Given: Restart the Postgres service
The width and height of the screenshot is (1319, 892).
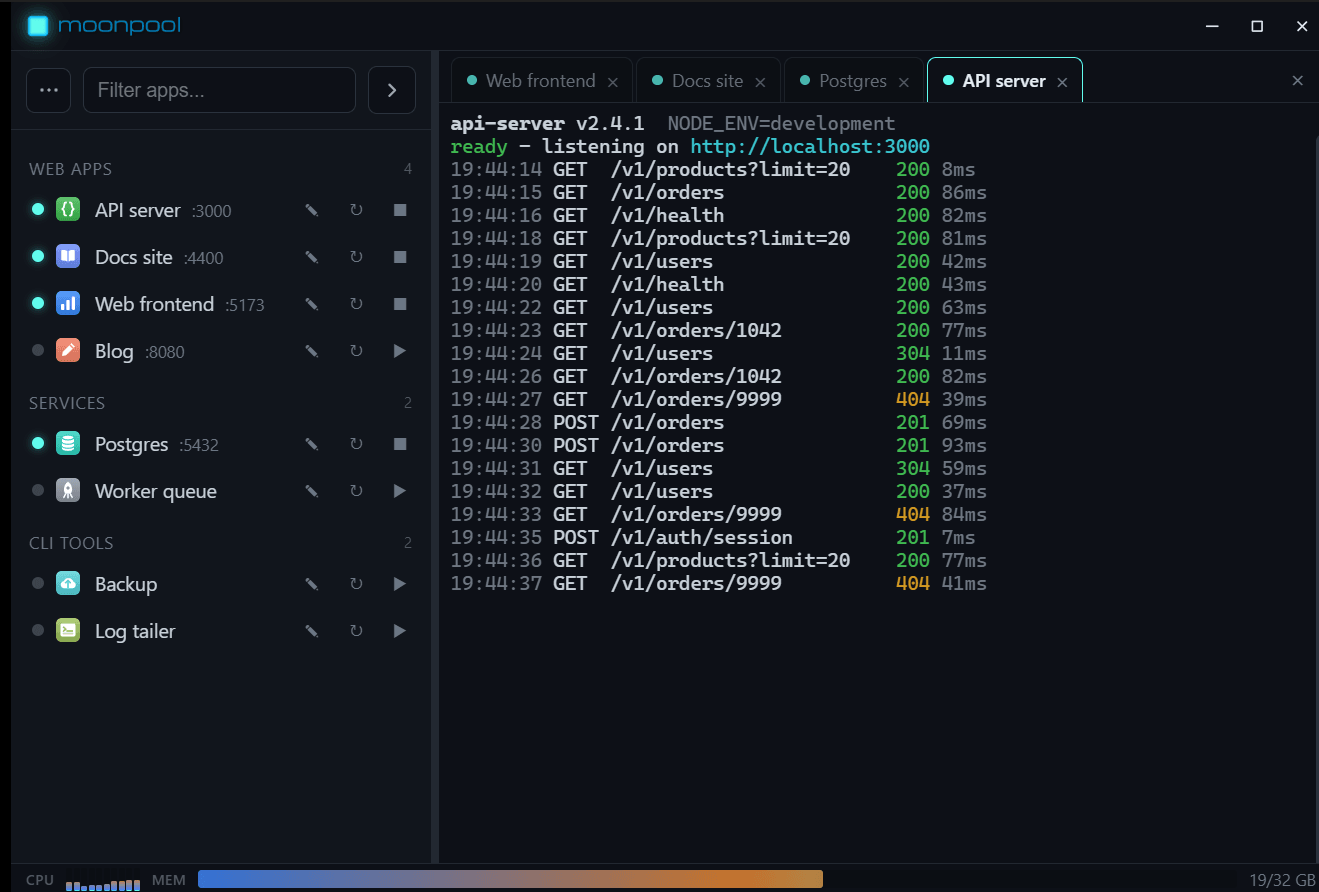Looking at the screenshot, I should 356,444.
